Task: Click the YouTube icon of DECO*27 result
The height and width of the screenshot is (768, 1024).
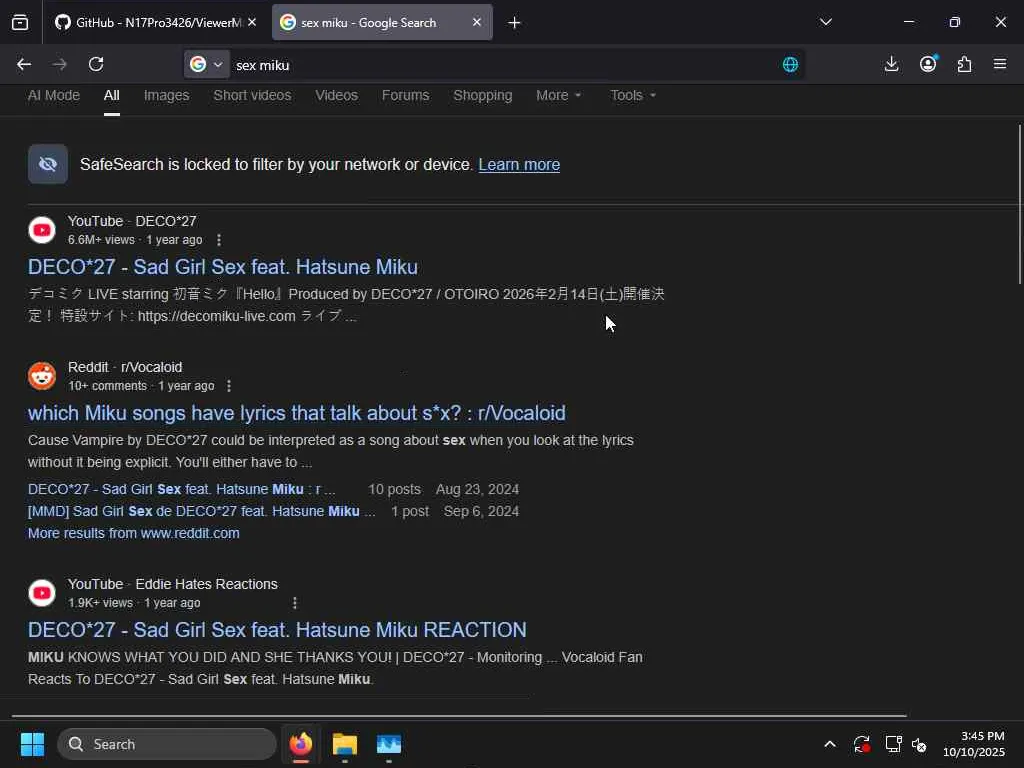Action: (x=42, y=230)
